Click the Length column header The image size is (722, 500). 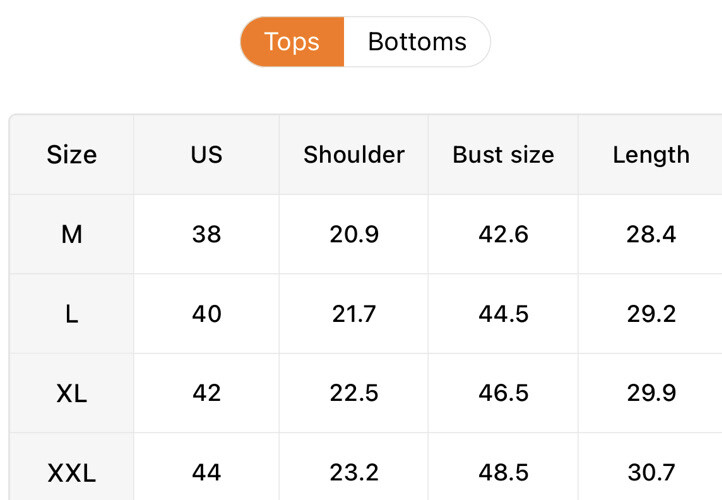pyautogui.click(x=651, y=155)
